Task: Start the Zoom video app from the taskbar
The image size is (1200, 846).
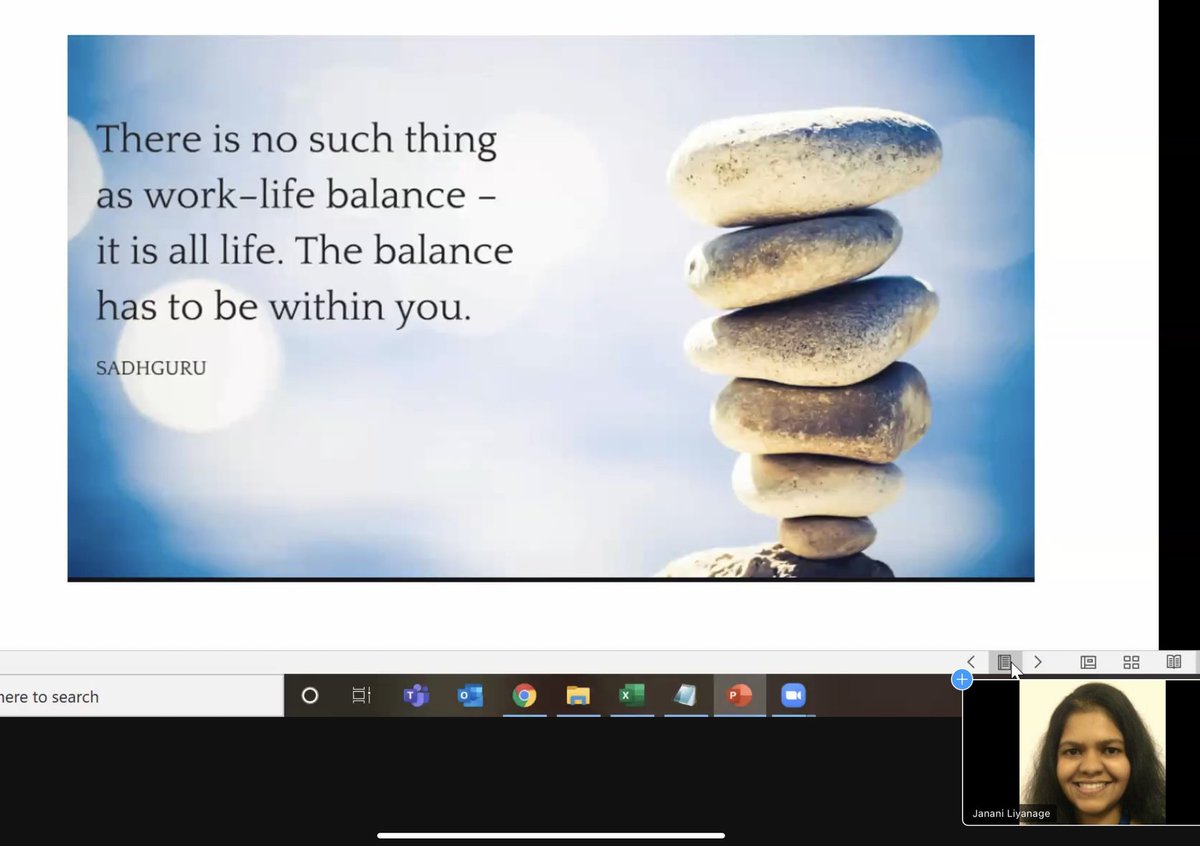Action: tap(793, 696)
